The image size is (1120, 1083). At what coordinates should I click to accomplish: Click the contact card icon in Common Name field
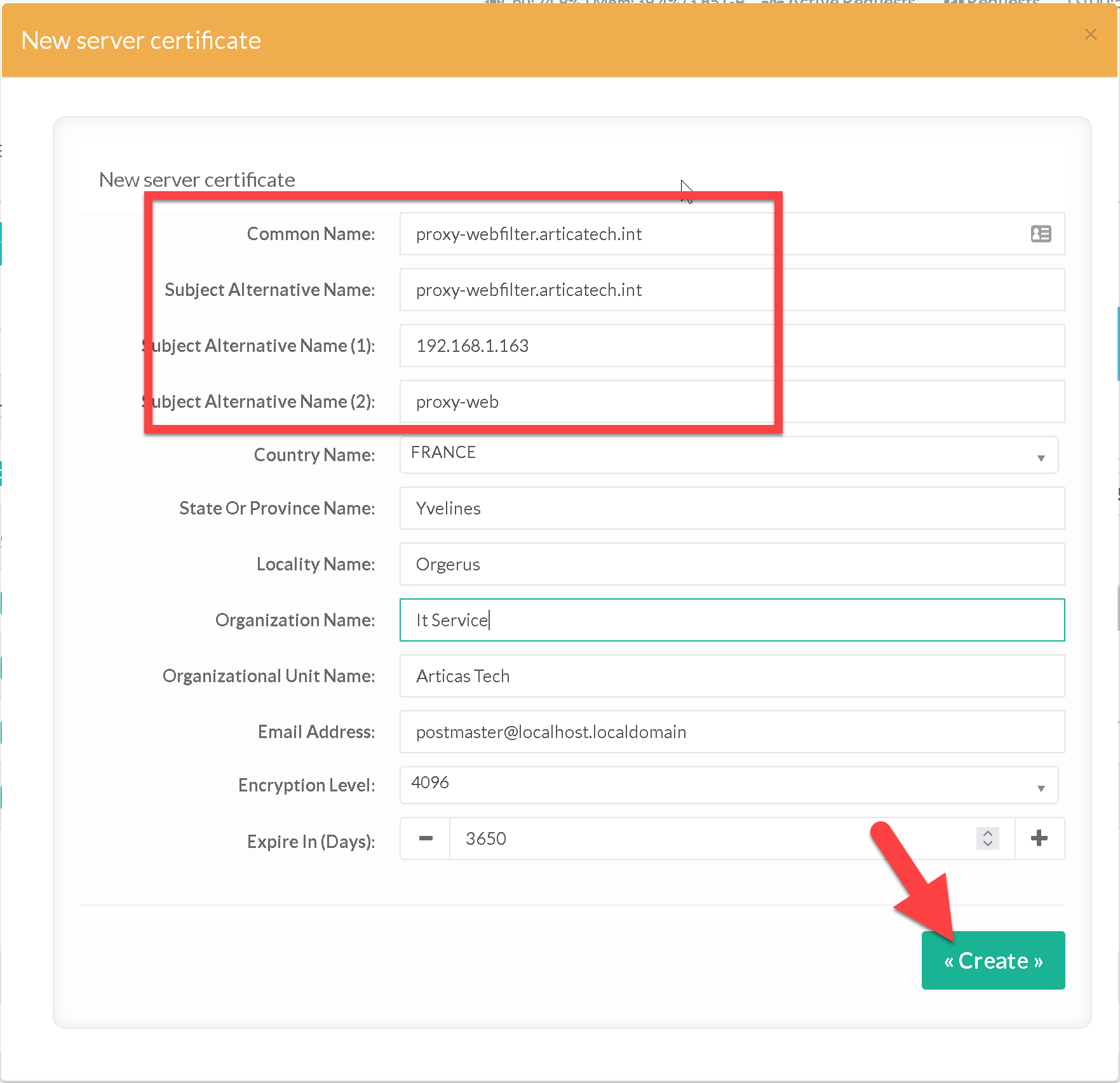tap(1041, 234)
